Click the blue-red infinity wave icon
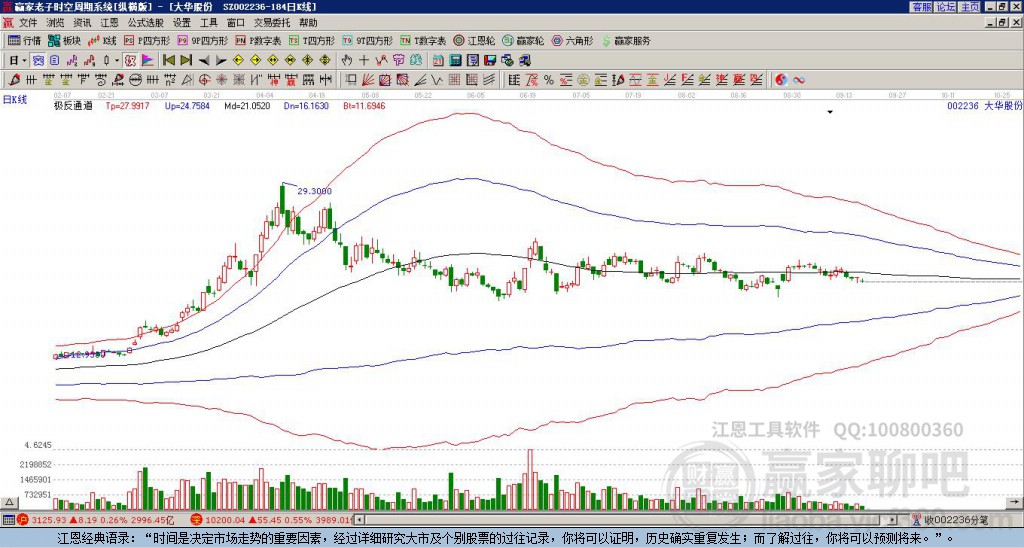The height and width of the screenshot is (548, 1024). pos(799,80)
